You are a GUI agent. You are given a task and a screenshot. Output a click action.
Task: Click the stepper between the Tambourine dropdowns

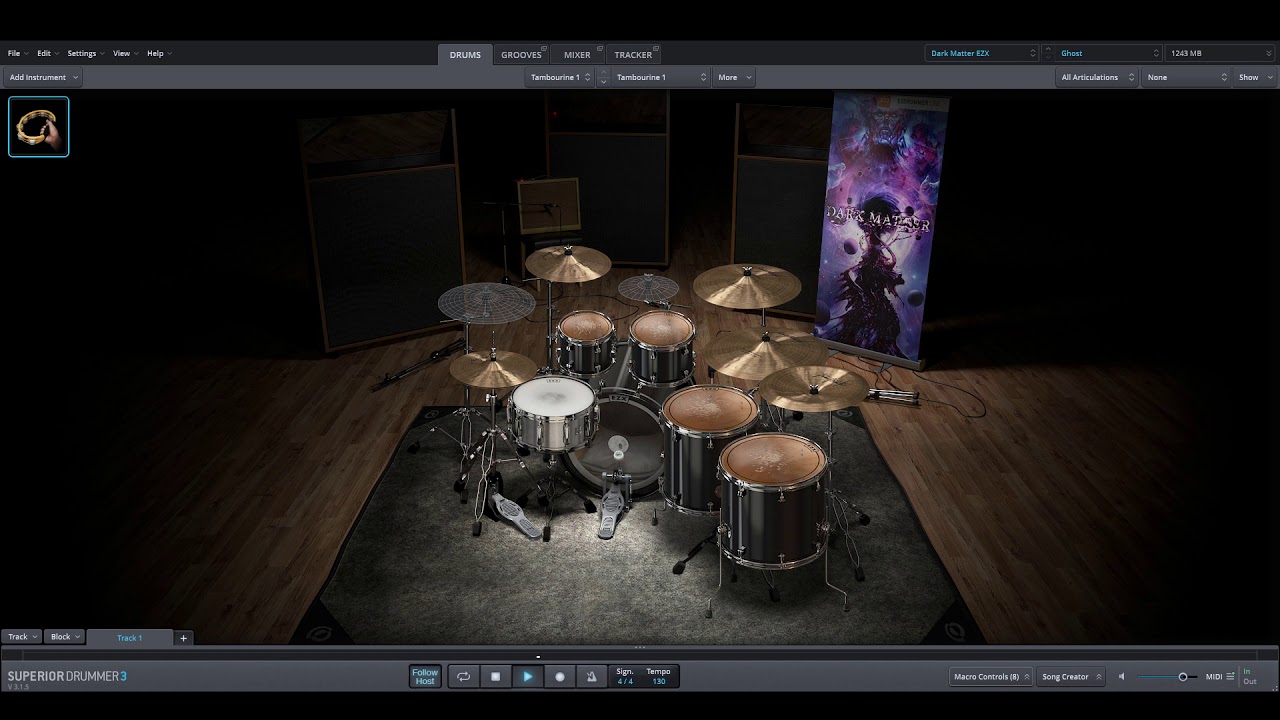603,77
